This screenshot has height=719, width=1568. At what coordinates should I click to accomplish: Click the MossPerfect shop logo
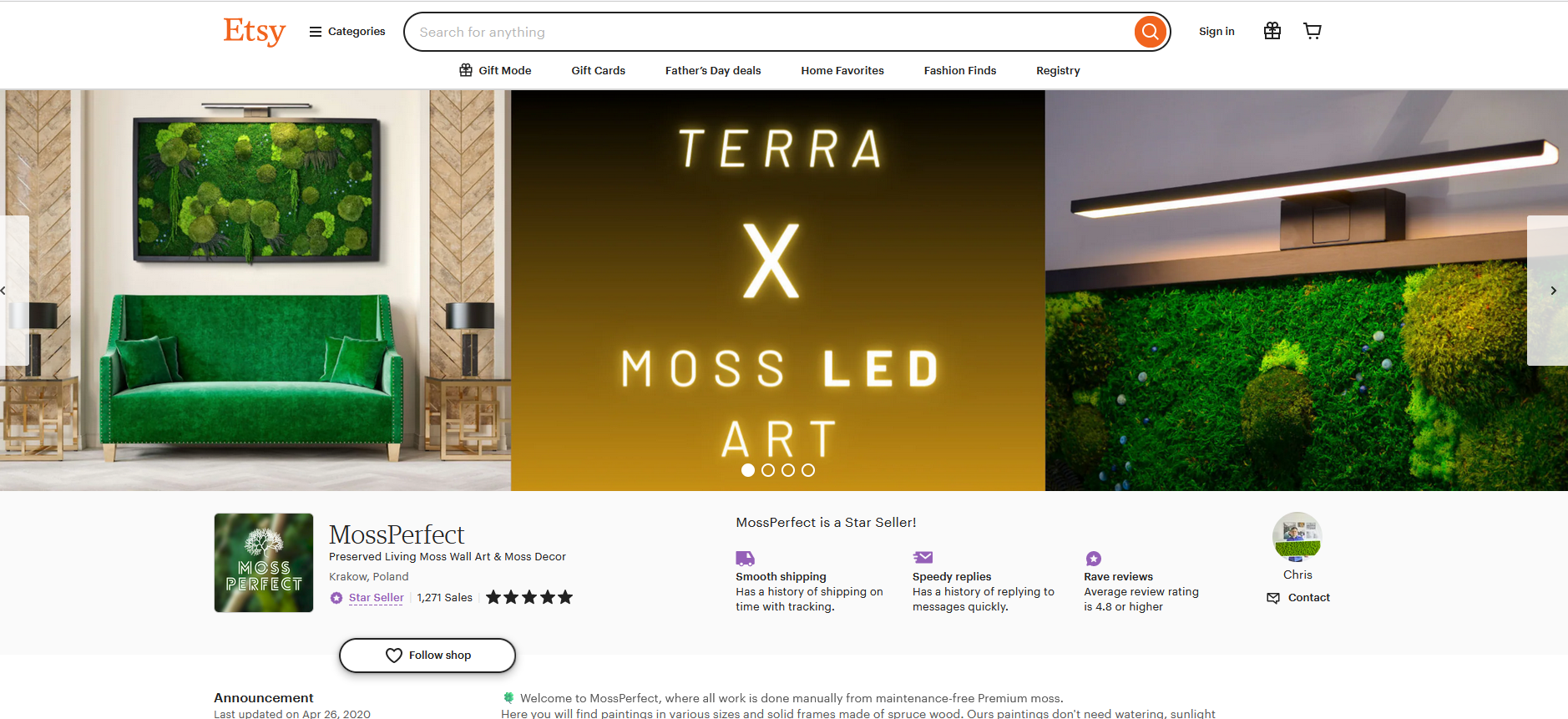pyautogui.click(x=264, y=562)
